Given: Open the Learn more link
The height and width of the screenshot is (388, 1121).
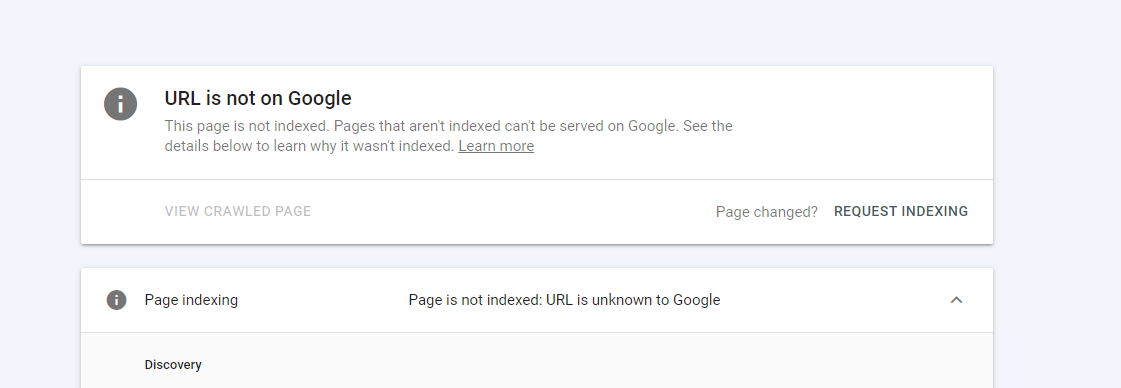Looking at the screenshot, I should (495, 146).
